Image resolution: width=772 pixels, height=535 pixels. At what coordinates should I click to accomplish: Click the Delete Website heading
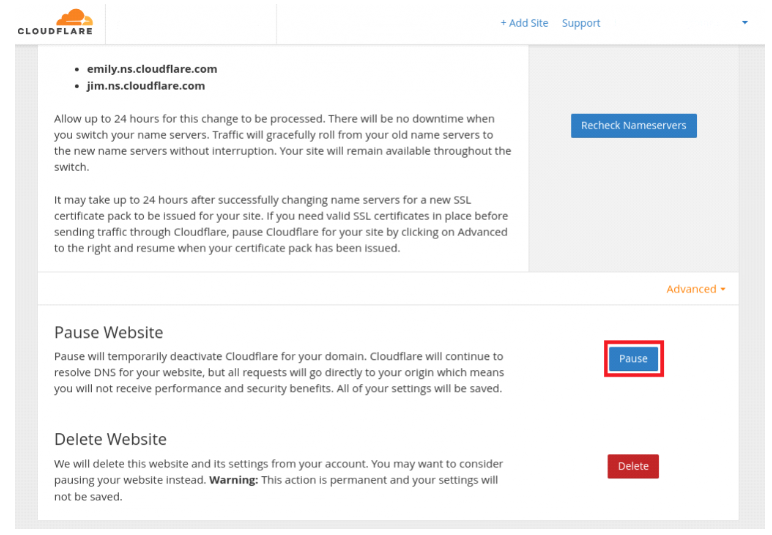(x=110, y=439)
